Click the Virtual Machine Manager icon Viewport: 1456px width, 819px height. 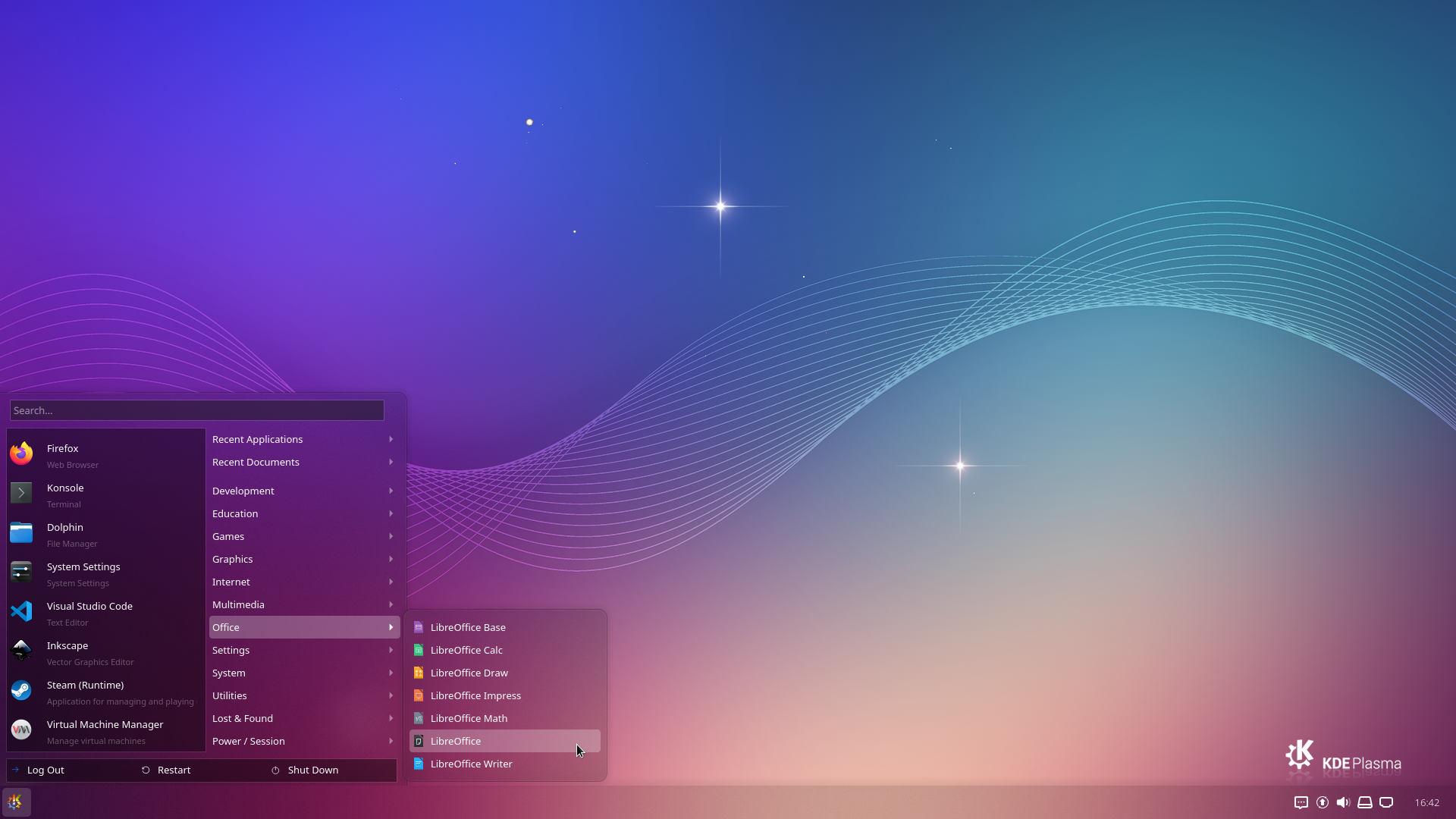tap(21, 730)
